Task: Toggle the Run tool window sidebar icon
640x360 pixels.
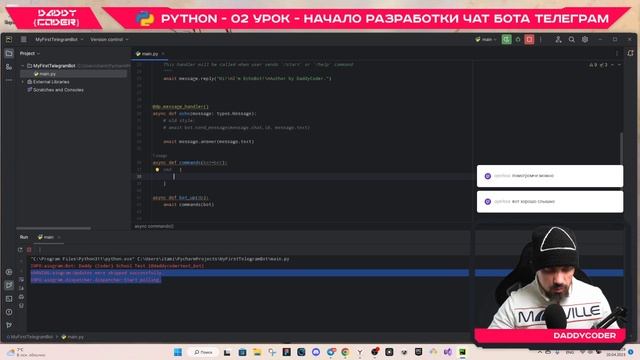Action: (x=9, y=285)
